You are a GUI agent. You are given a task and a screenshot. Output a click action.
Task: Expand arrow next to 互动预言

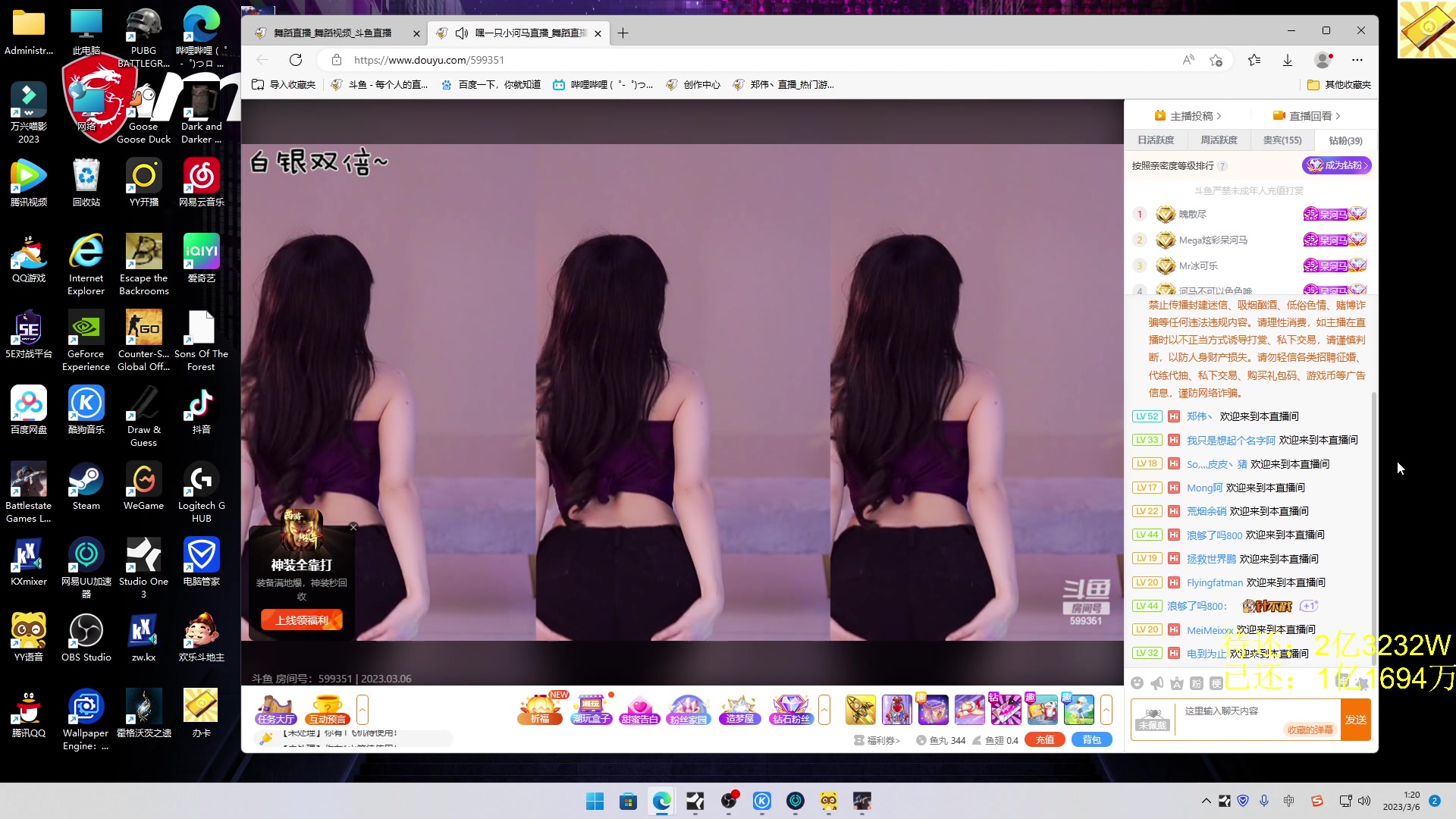click(x=362, y=710)
